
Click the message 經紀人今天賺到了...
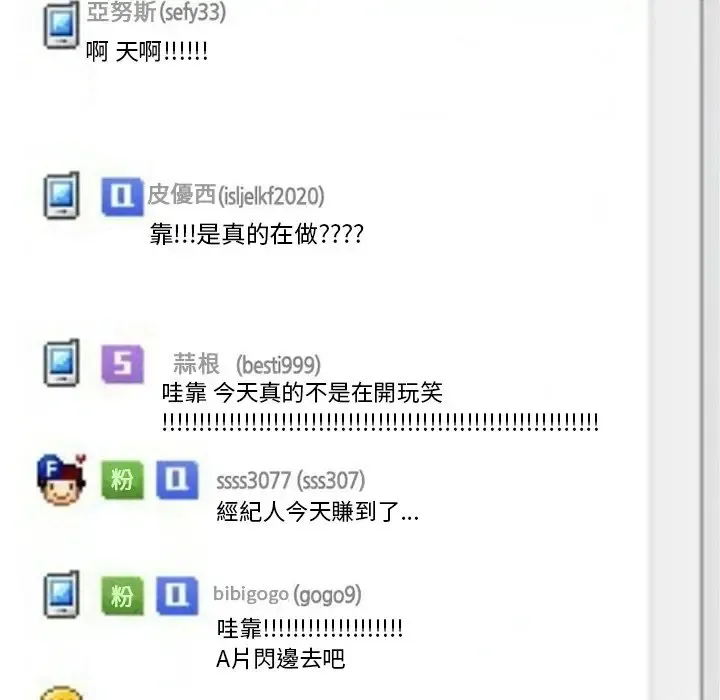[x=317, y=511]
